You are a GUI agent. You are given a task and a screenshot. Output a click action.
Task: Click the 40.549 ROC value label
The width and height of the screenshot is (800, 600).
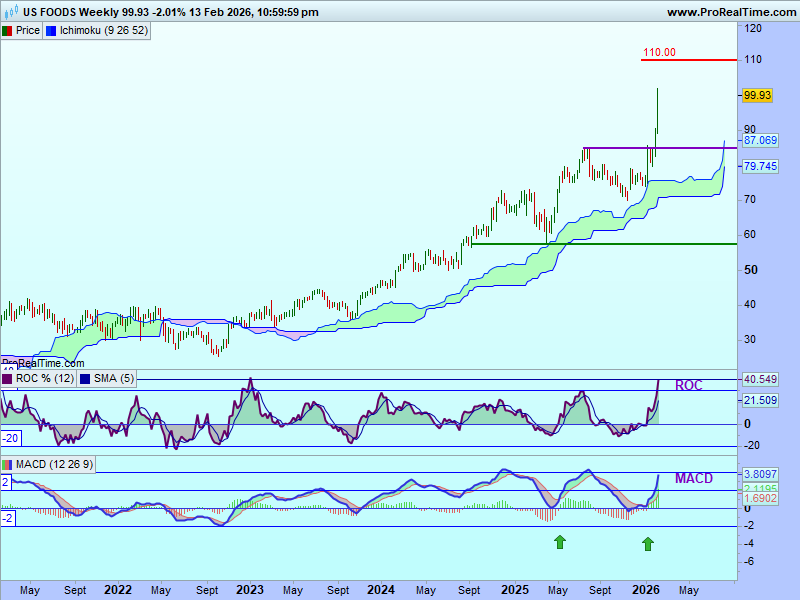[760, 380]
